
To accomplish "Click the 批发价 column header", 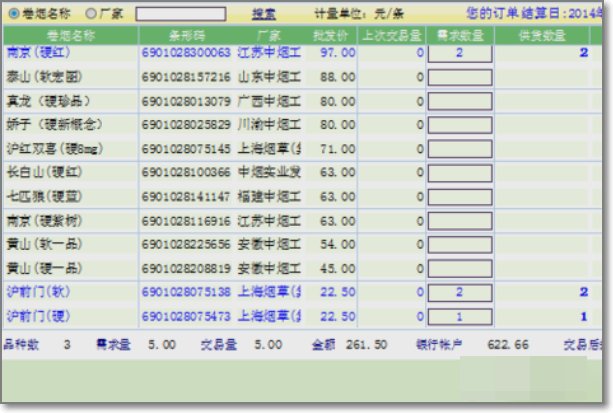I will tap(330, 36).
